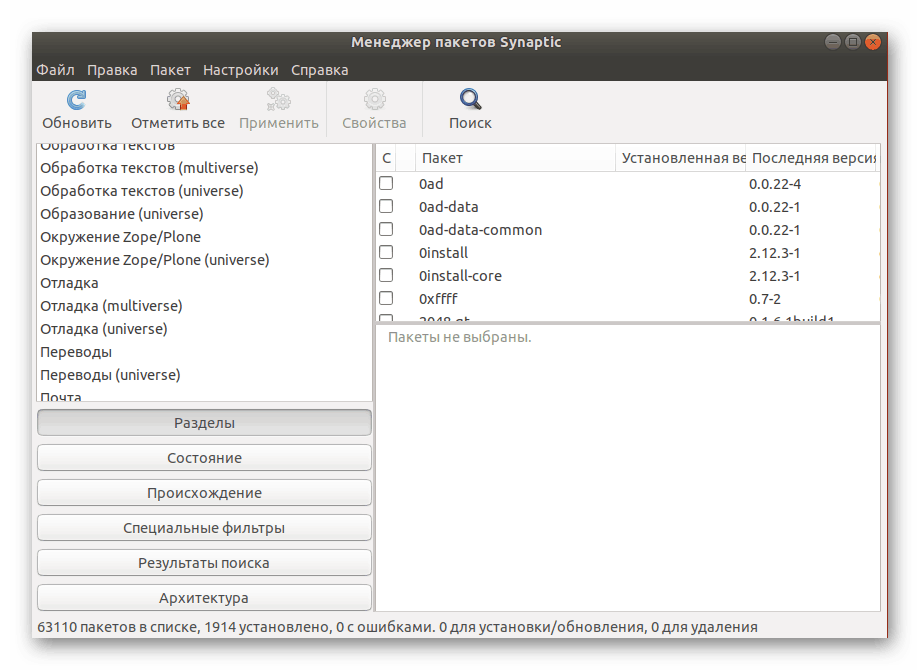
Task: Select package name 0xffff
Action: click(438, 299)
